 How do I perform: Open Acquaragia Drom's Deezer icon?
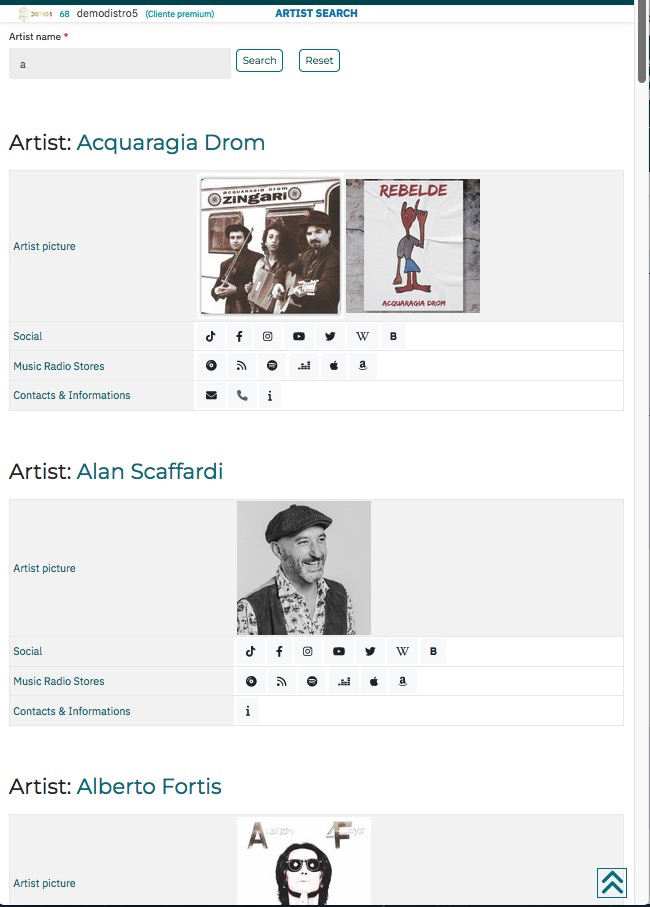point(304,366)
